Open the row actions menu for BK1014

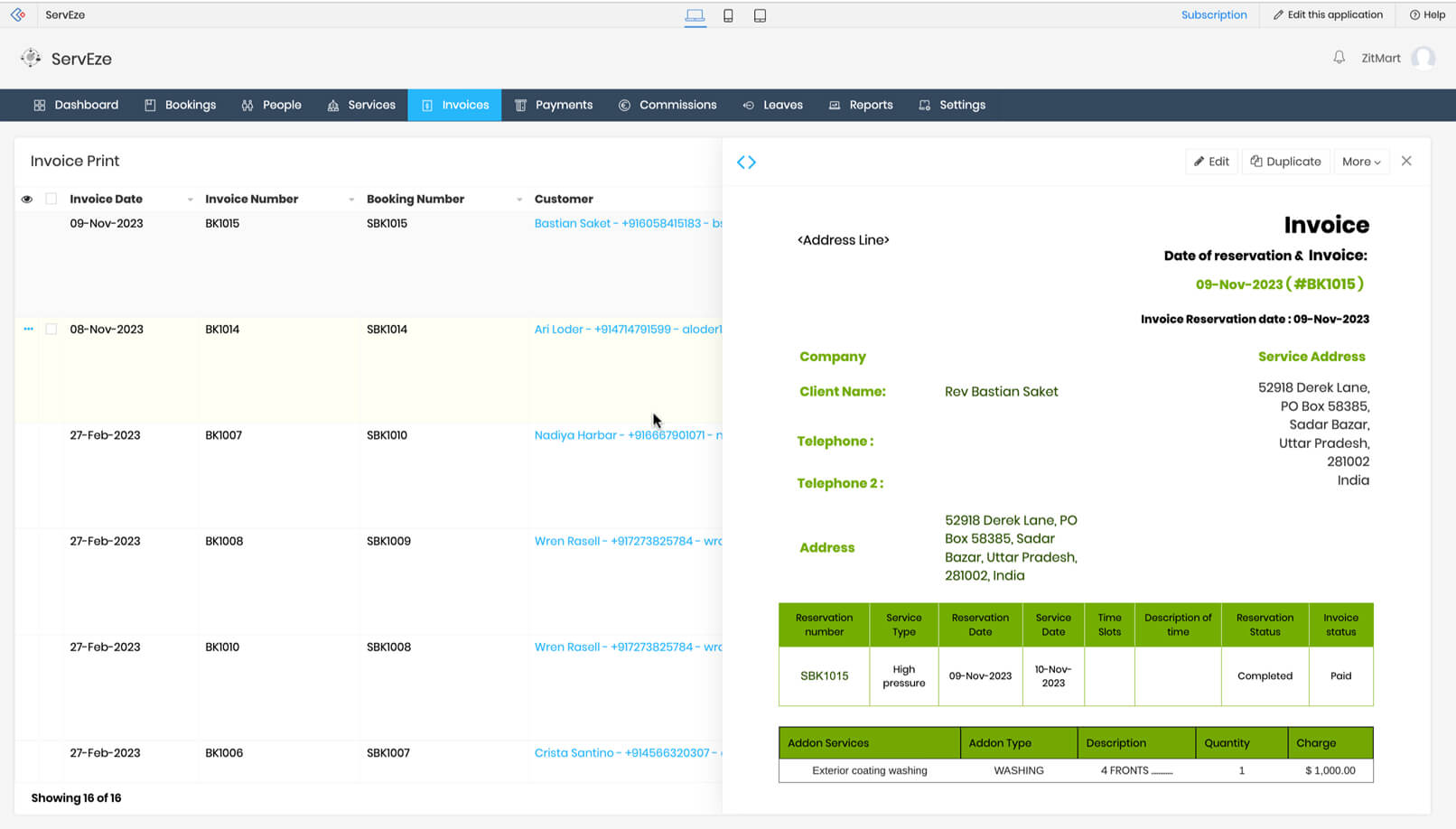tap(27, 329)
